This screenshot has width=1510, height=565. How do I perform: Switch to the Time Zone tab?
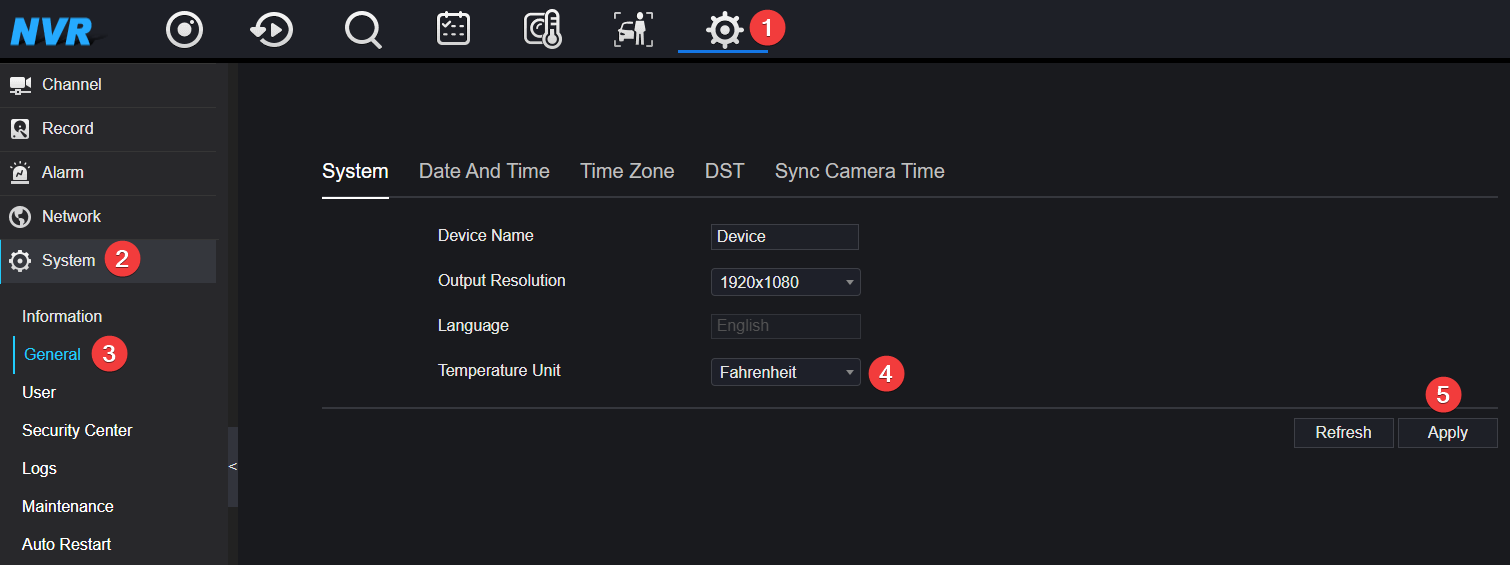(x=627, y=171)
